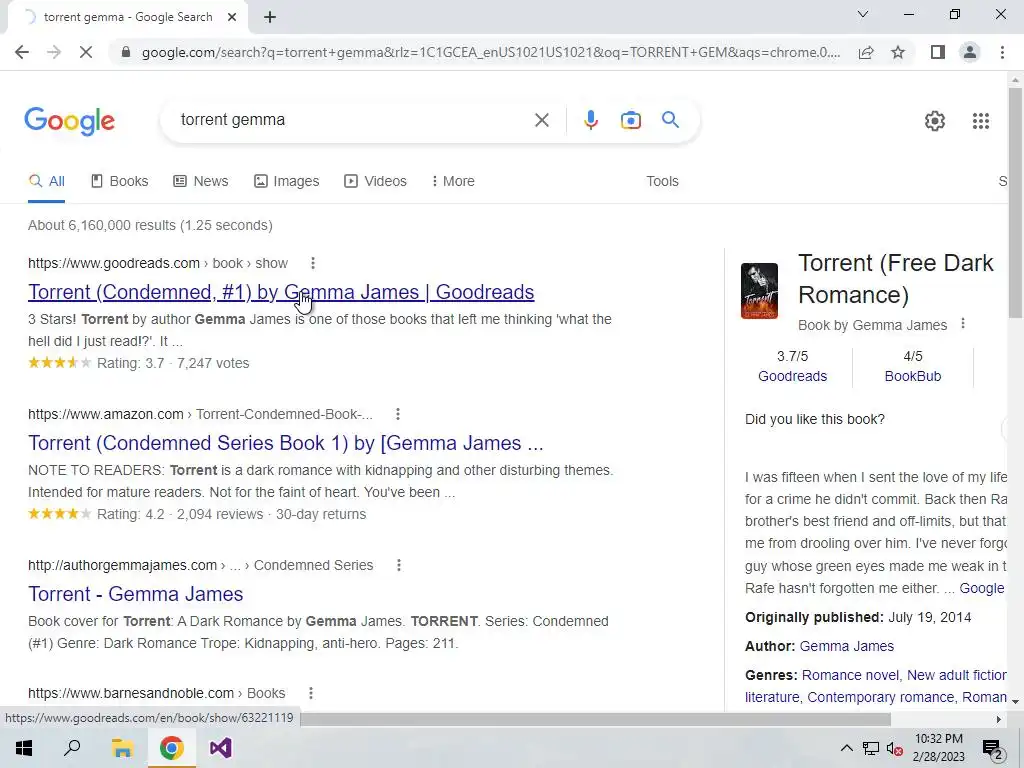
Task: Go back using browser back arrow
Action: point(22,52)
